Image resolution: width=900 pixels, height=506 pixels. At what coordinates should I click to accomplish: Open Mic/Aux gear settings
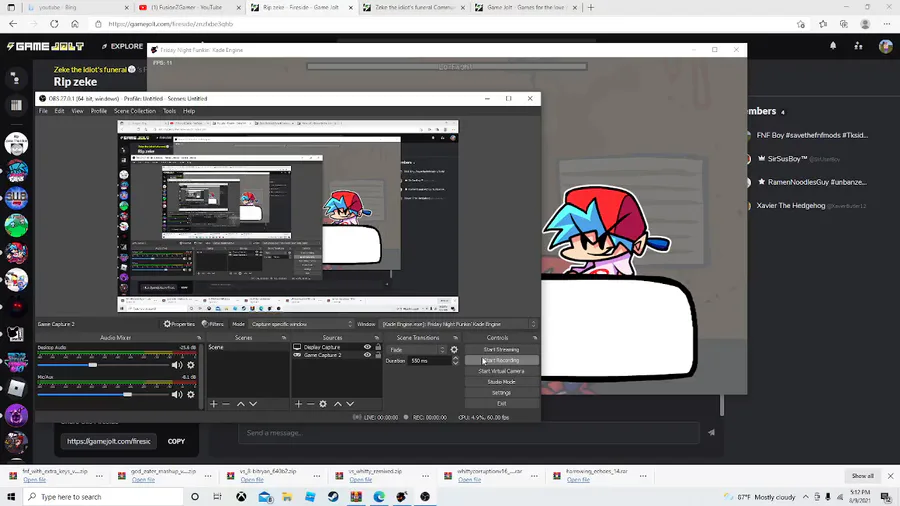[191, 395]
